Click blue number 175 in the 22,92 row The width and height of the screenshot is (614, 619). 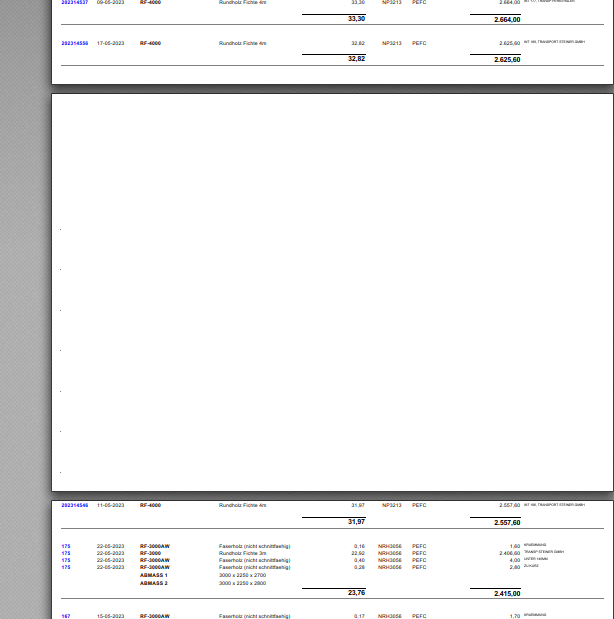66,553
